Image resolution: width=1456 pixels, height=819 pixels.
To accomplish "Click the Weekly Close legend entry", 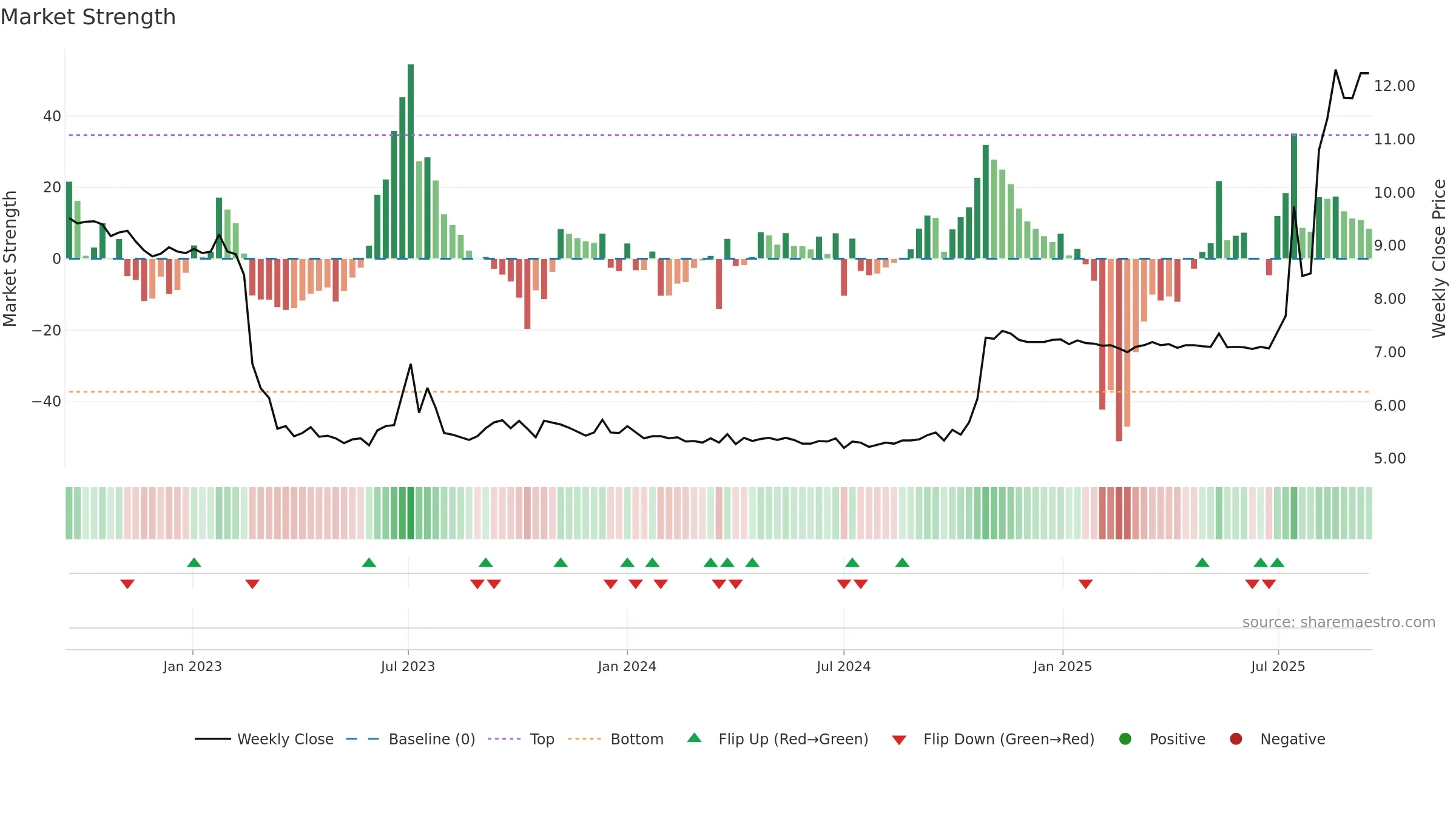I will click(x=265, y=739).
